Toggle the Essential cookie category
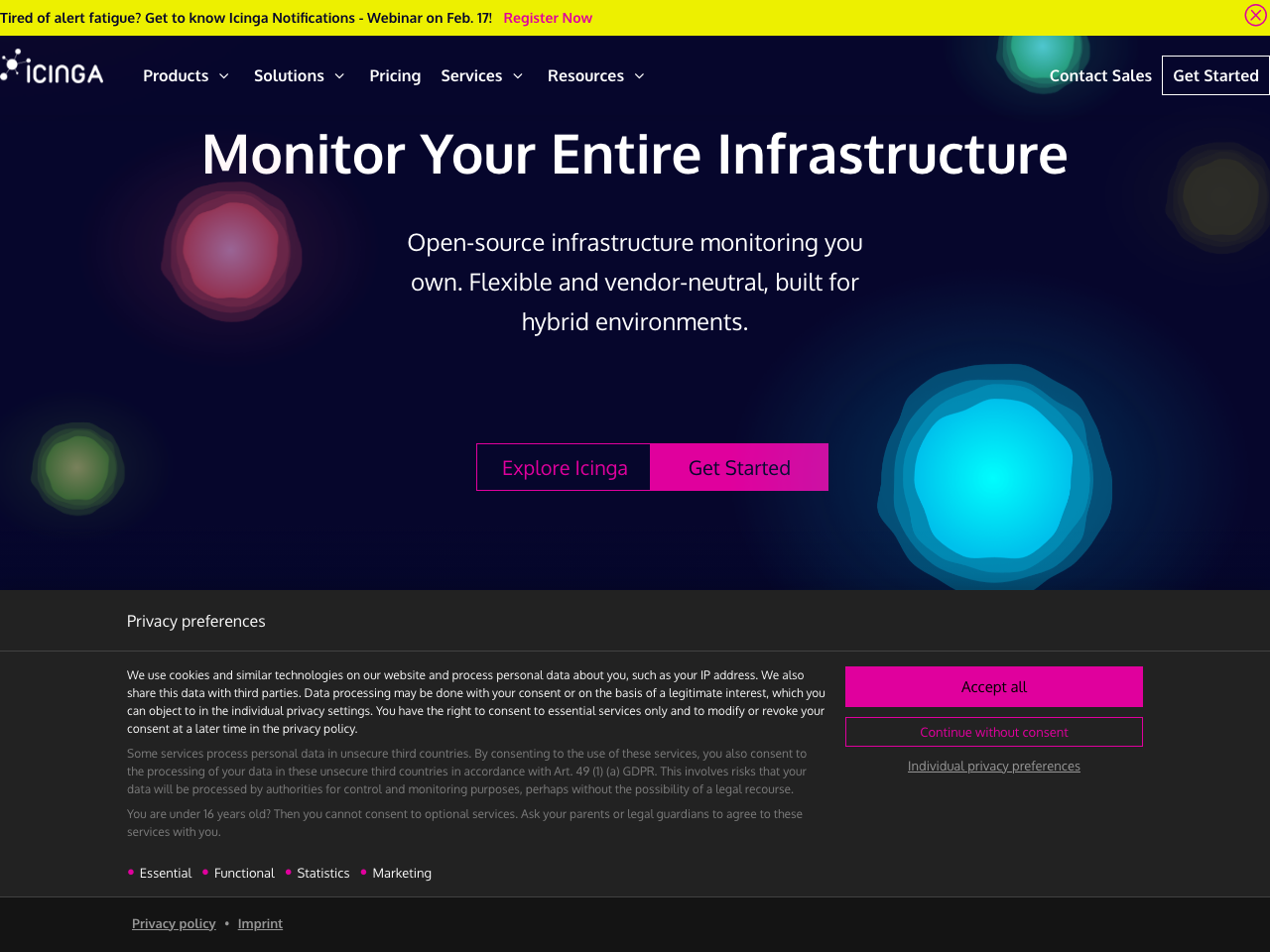Screen dimensions: 1270x952 (x=165, y=872)
